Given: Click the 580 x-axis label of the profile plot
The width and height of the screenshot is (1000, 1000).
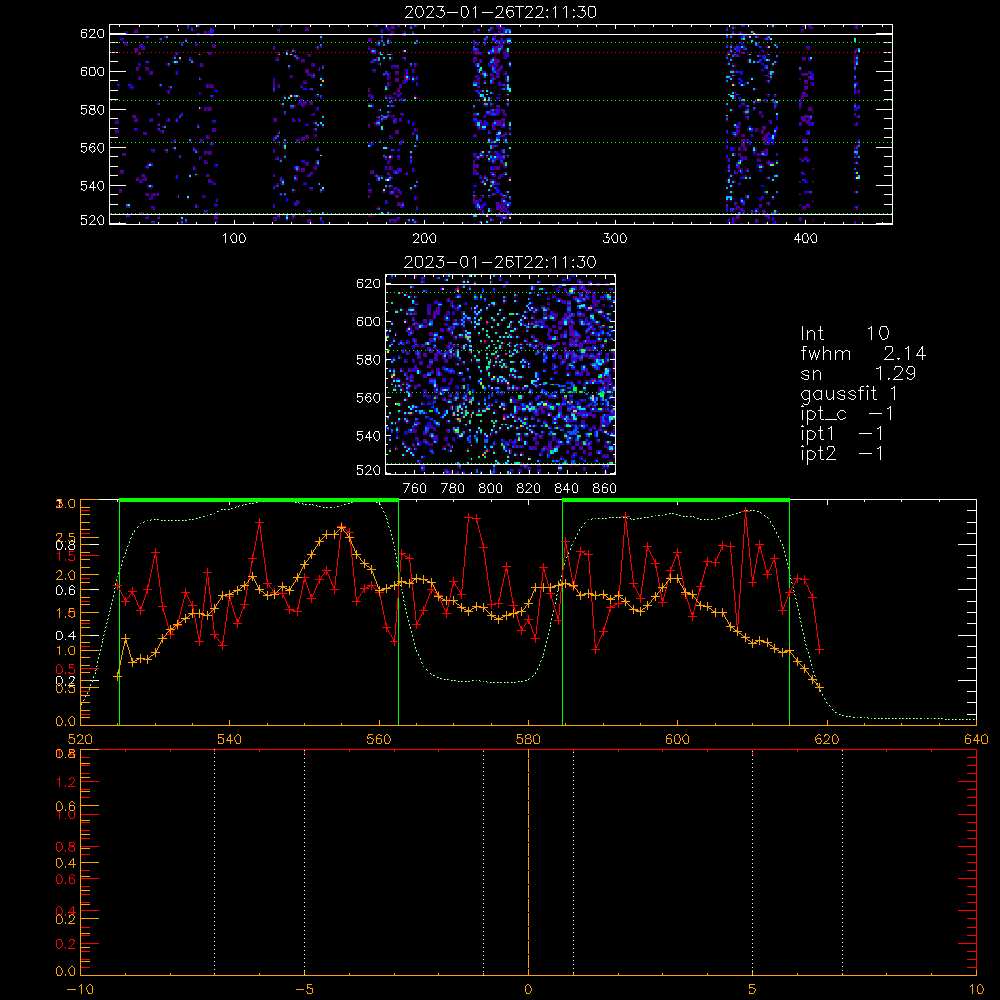Looking at the screenshot, I should [x=528, y=739].
